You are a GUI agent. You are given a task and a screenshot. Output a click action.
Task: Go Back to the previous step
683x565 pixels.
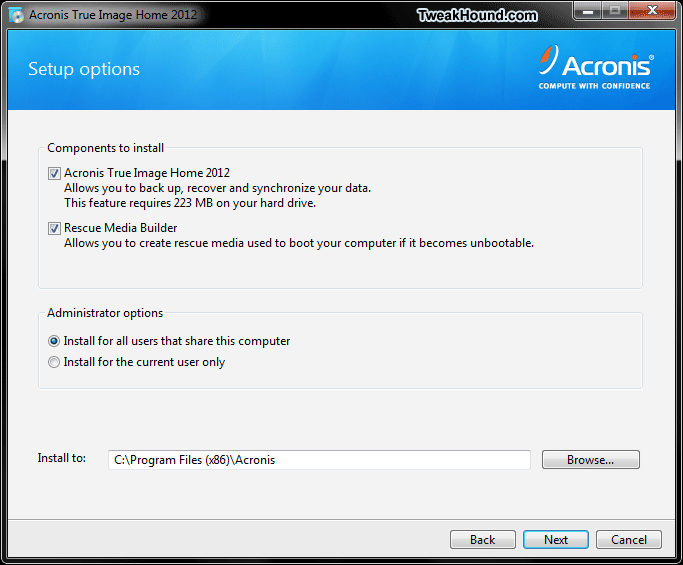point(483,540)
